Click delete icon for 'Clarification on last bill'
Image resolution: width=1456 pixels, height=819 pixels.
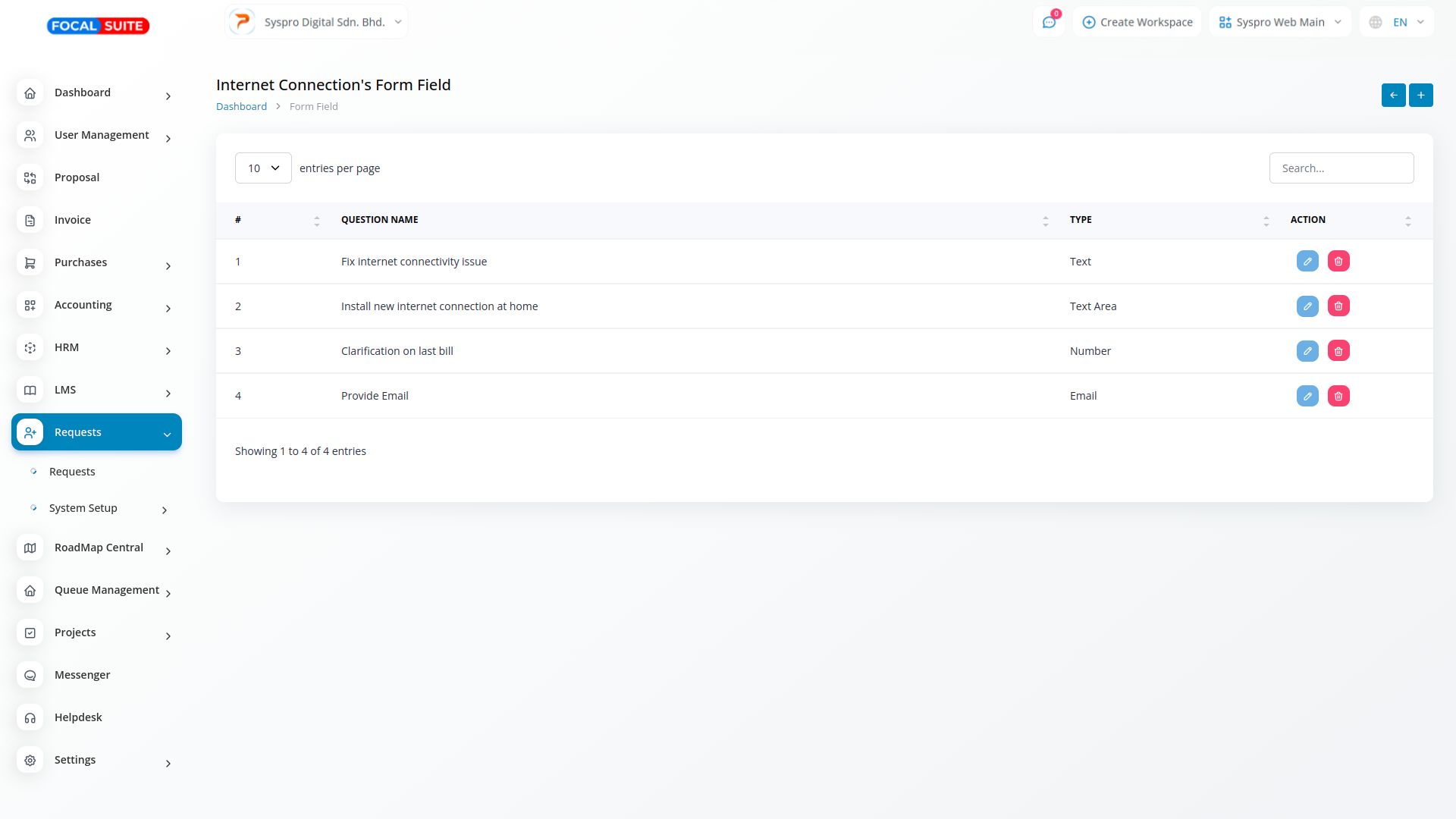[1338, 351]
